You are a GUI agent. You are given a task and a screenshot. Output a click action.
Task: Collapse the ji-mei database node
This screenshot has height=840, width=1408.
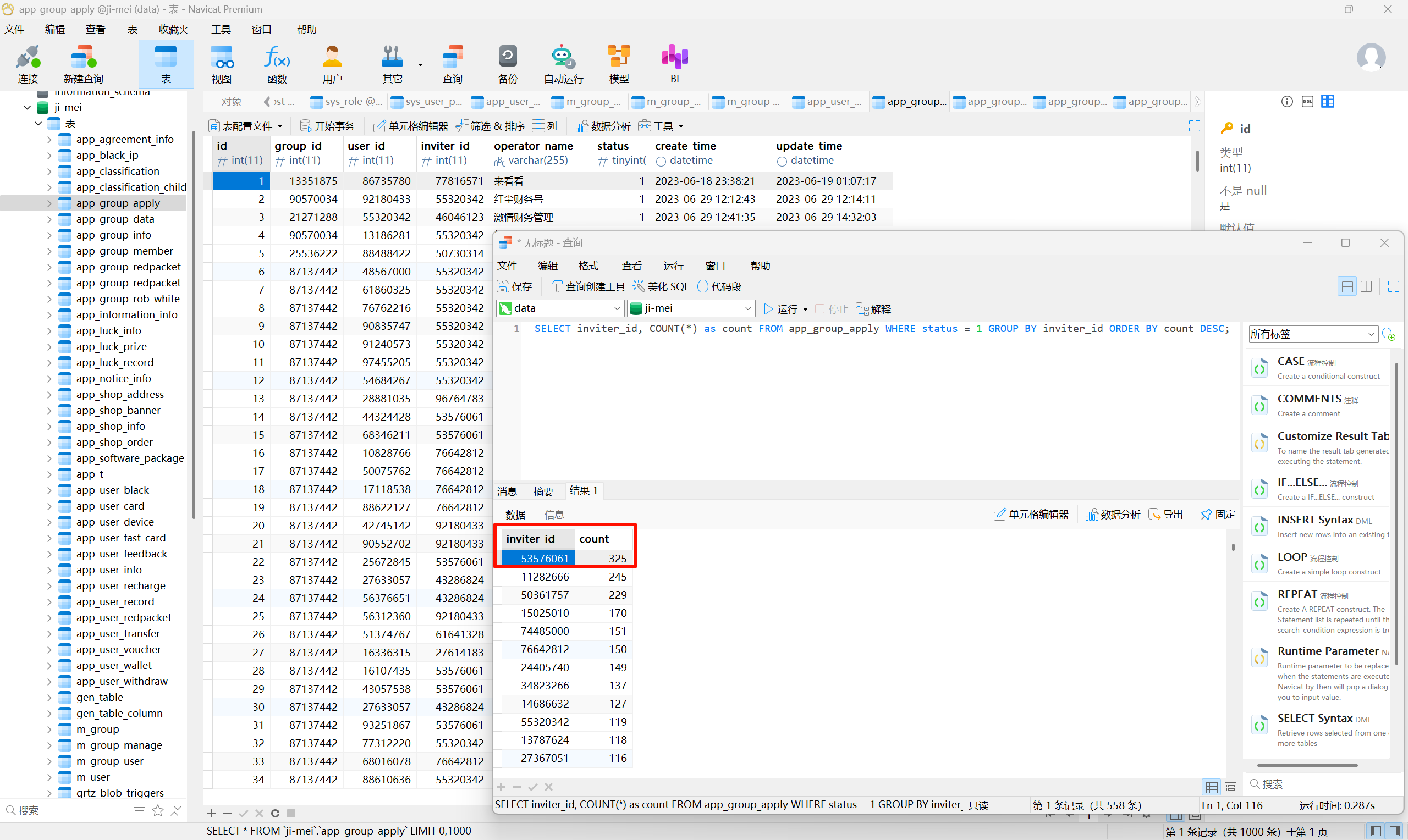click(26, 107)
